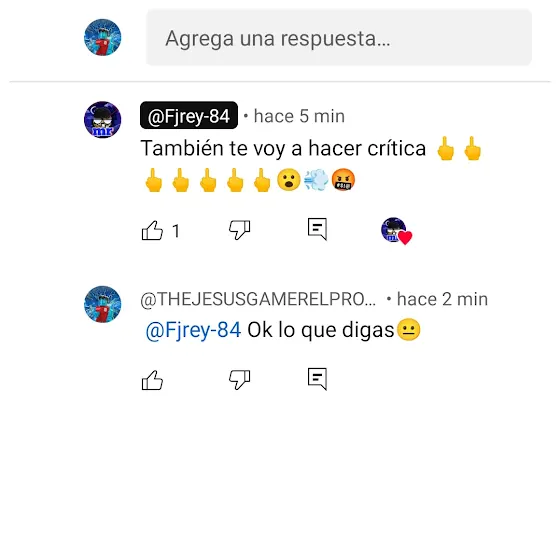This screenshot has height=560, width=560.
Task: Open the @Fjrey-84 channel name badge
Action: tap(189, 115)
